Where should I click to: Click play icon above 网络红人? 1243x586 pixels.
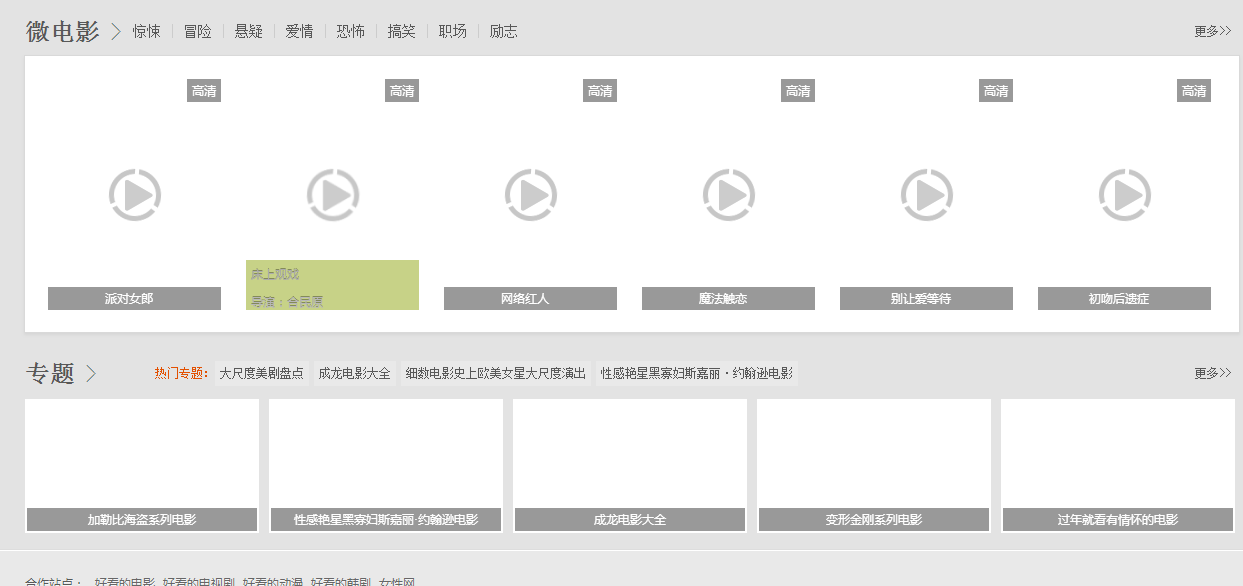[x=530, y=195]
